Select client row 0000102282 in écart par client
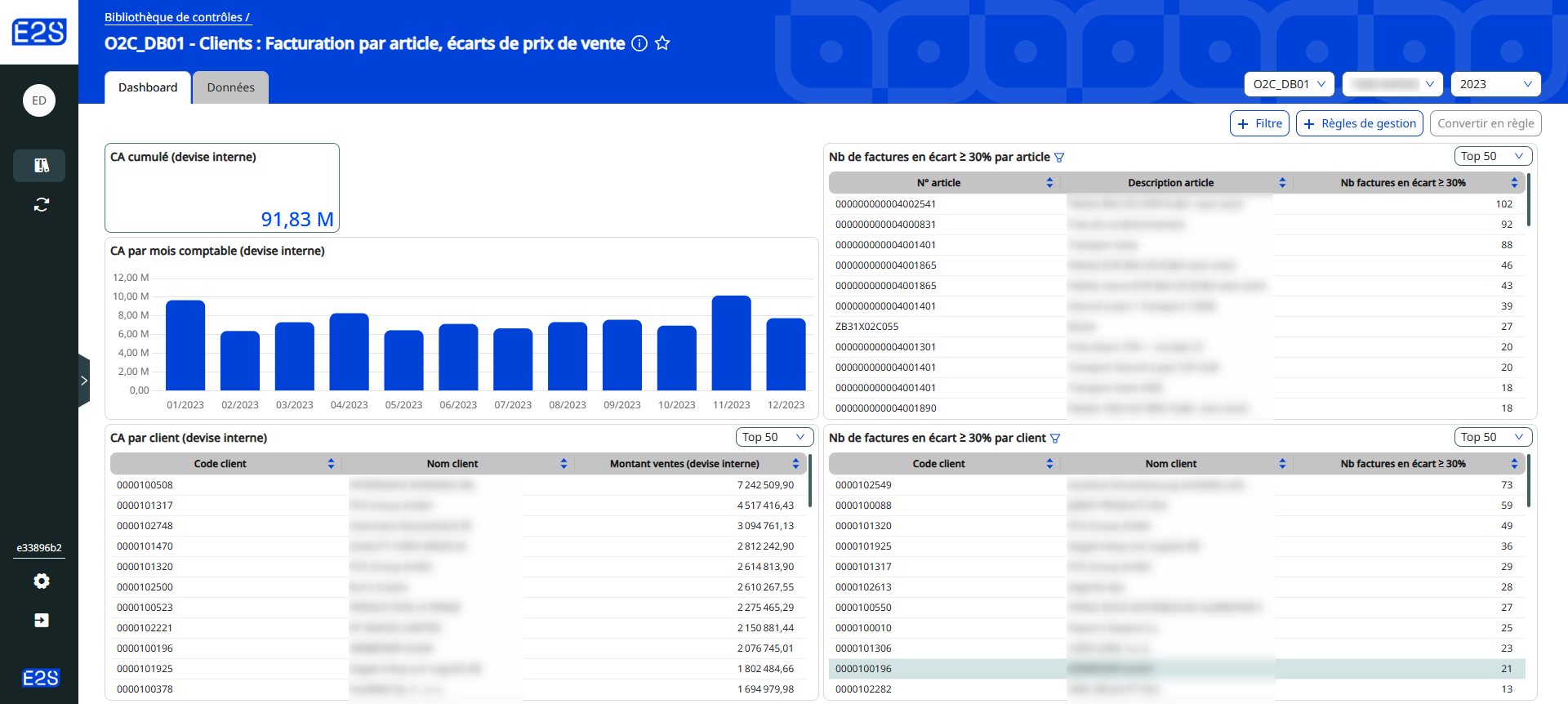This screenshot has height=704, width=1568. pos(1177,689)
